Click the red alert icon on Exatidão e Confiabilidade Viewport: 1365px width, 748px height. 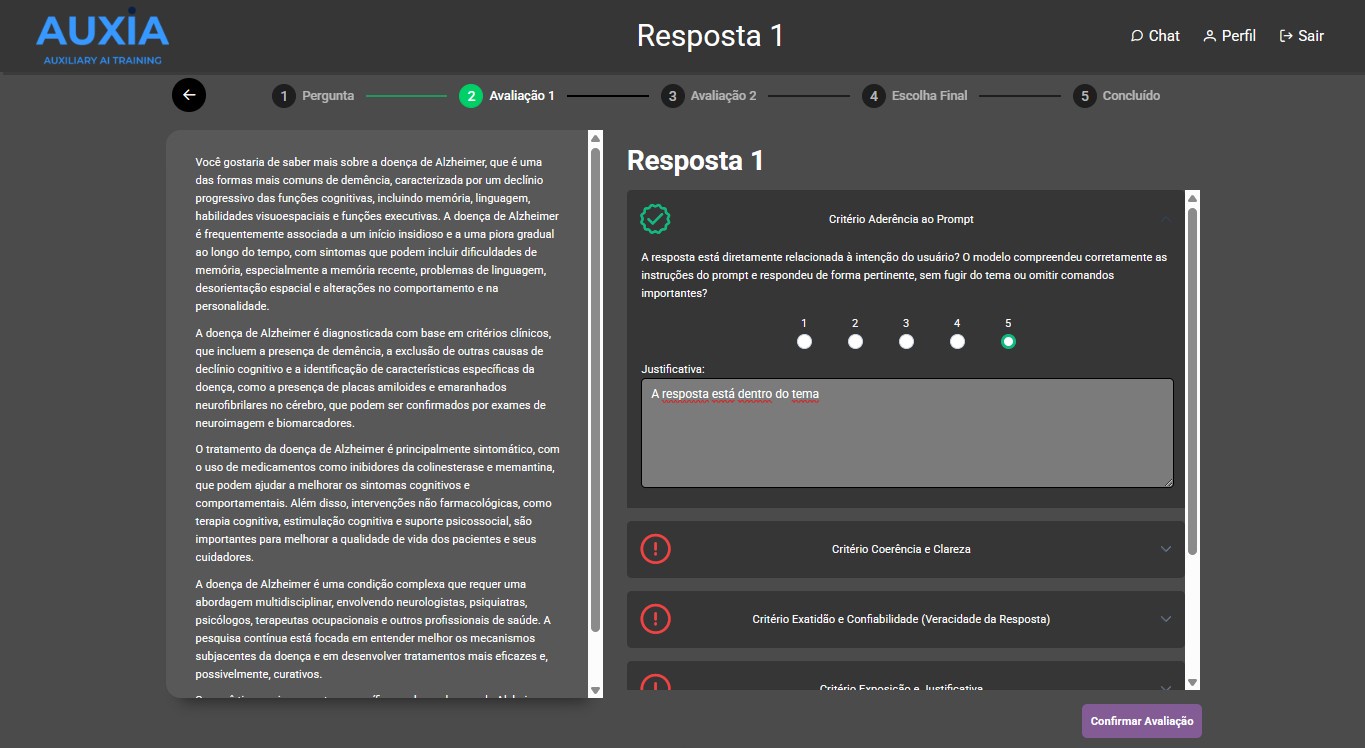(655, 619)
